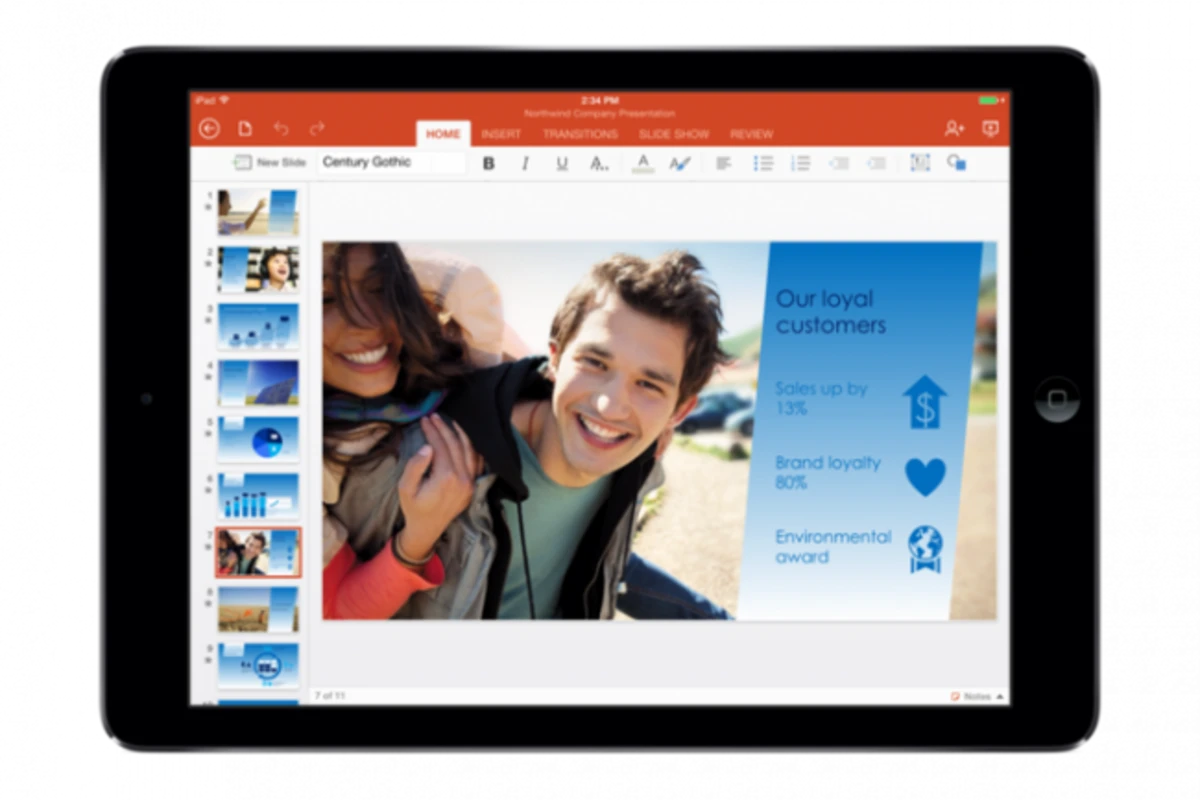Open the Share add-person icon

pos(954,128)
